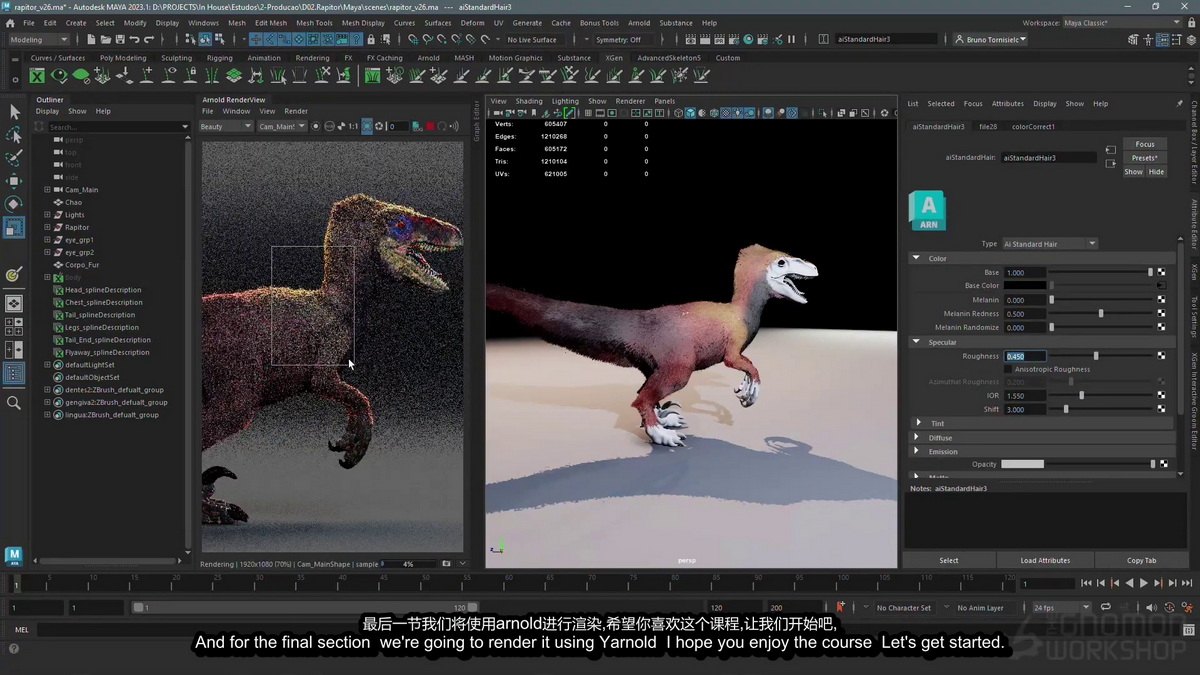Collapse the Color section

click(x=916, y=258)
